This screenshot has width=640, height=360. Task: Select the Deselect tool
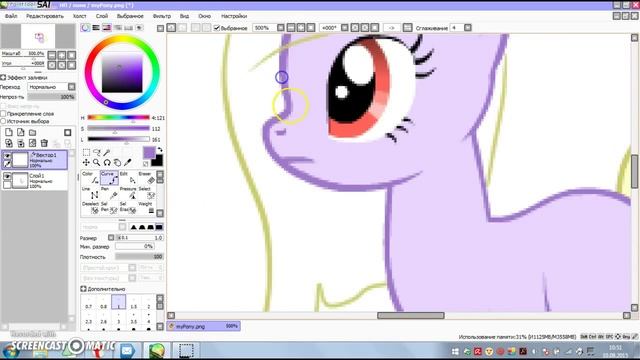90,208
